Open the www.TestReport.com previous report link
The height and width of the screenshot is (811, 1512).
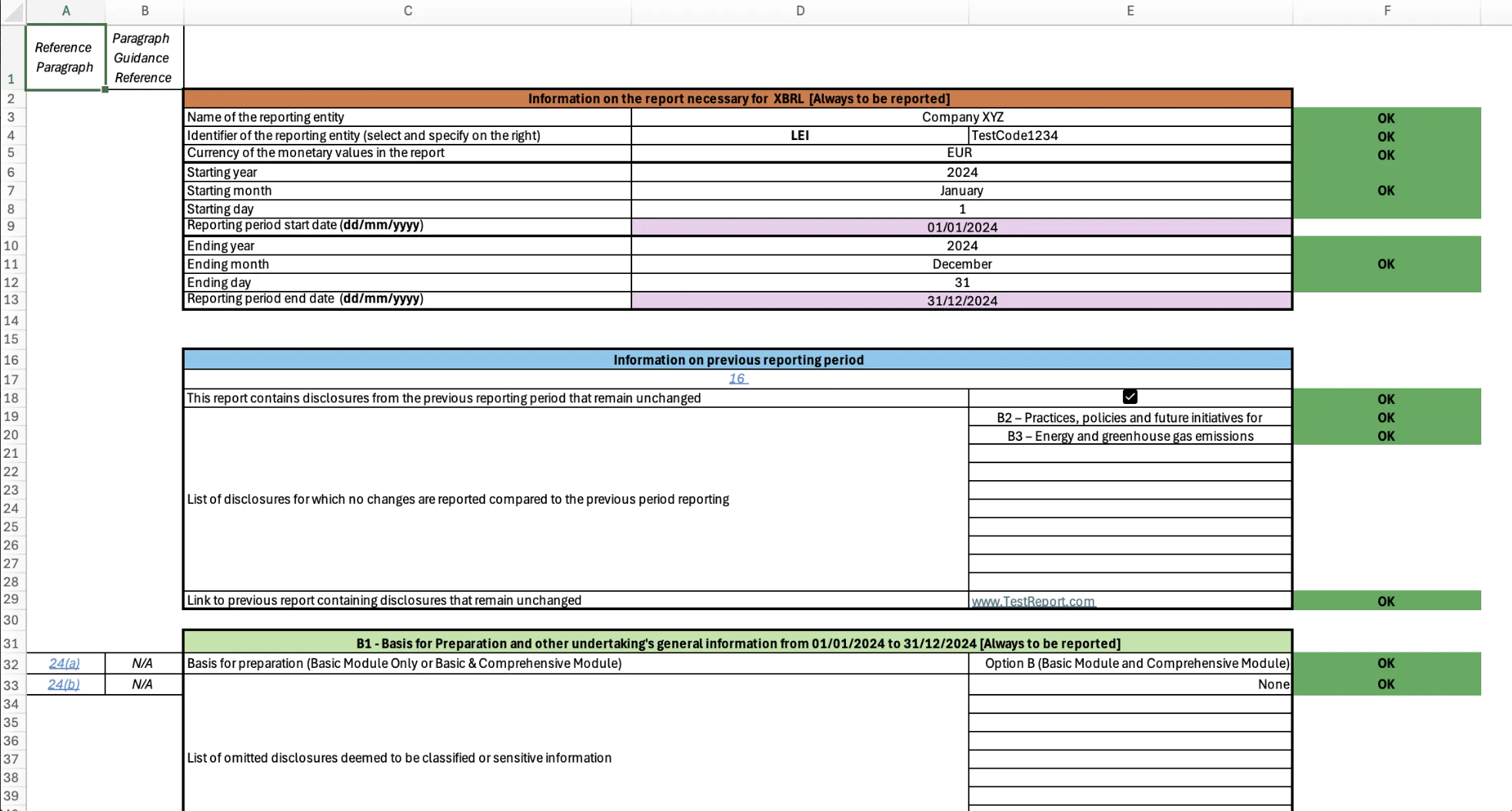1034,601
